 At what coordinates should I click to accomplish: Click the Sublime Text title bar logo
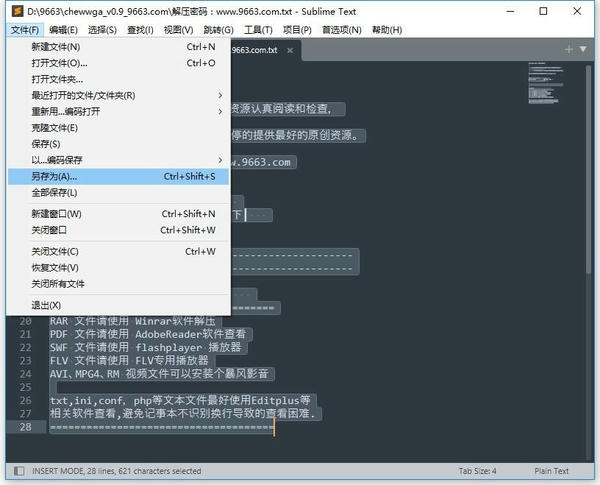[x=17, y=11]
